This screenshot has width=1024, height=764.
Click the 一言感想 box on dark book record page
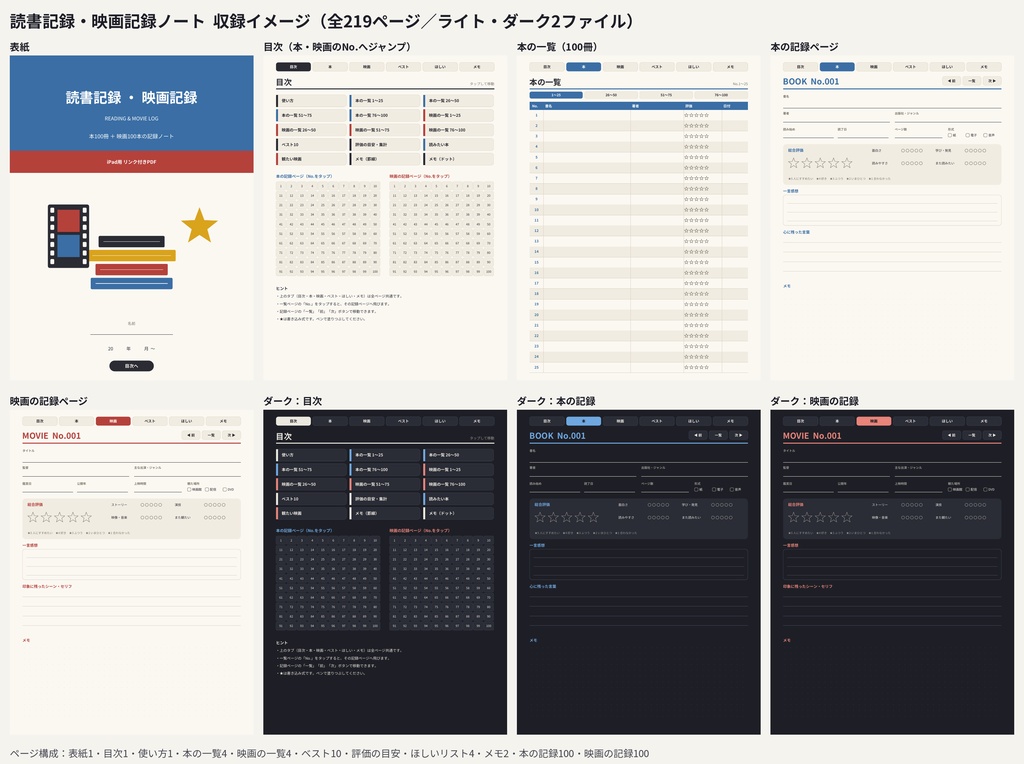click(639, 564)
